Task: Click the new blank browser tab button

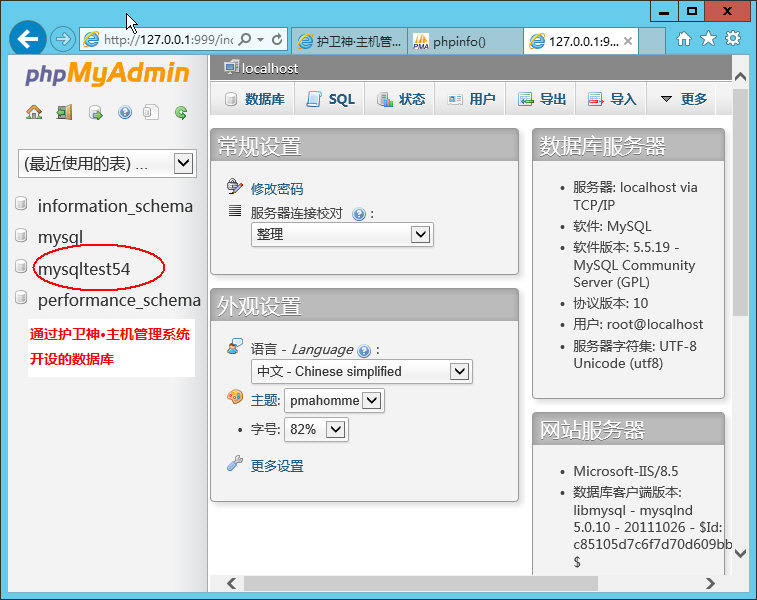Action: point(652,41)
